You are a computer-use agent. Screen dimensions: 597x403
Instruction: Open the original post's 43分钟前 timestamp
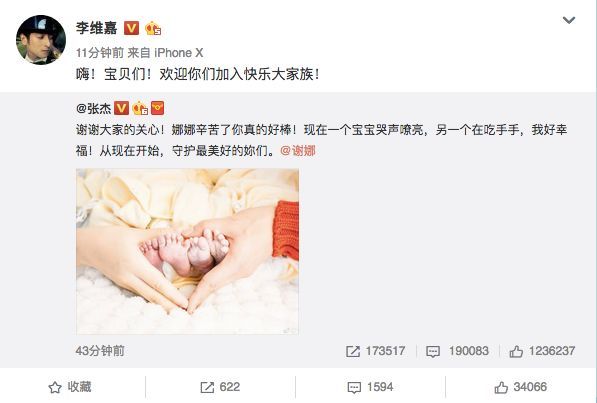tap(100, 351)
